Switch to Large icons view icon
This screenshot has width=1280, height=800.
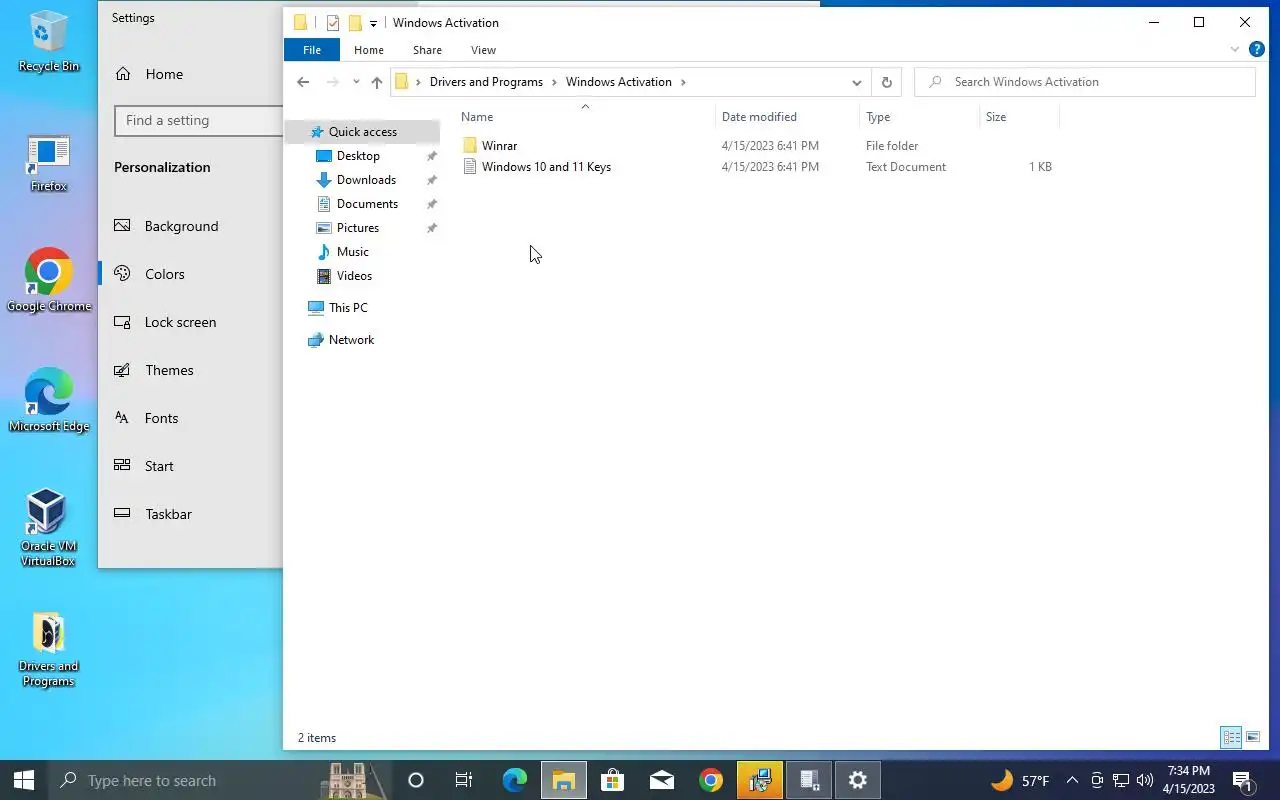pos(1253,738)
